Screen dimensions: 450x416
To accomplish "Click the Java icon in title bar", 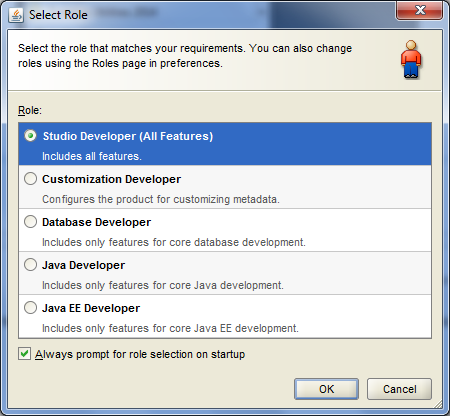I will [x=16, y=15].
